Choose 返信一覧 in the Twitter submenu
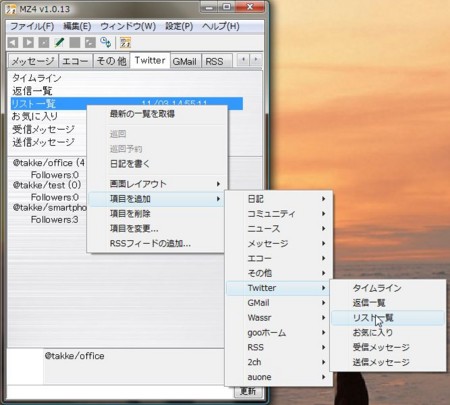This screenshot has width=450, height=405. pos(388,303)
